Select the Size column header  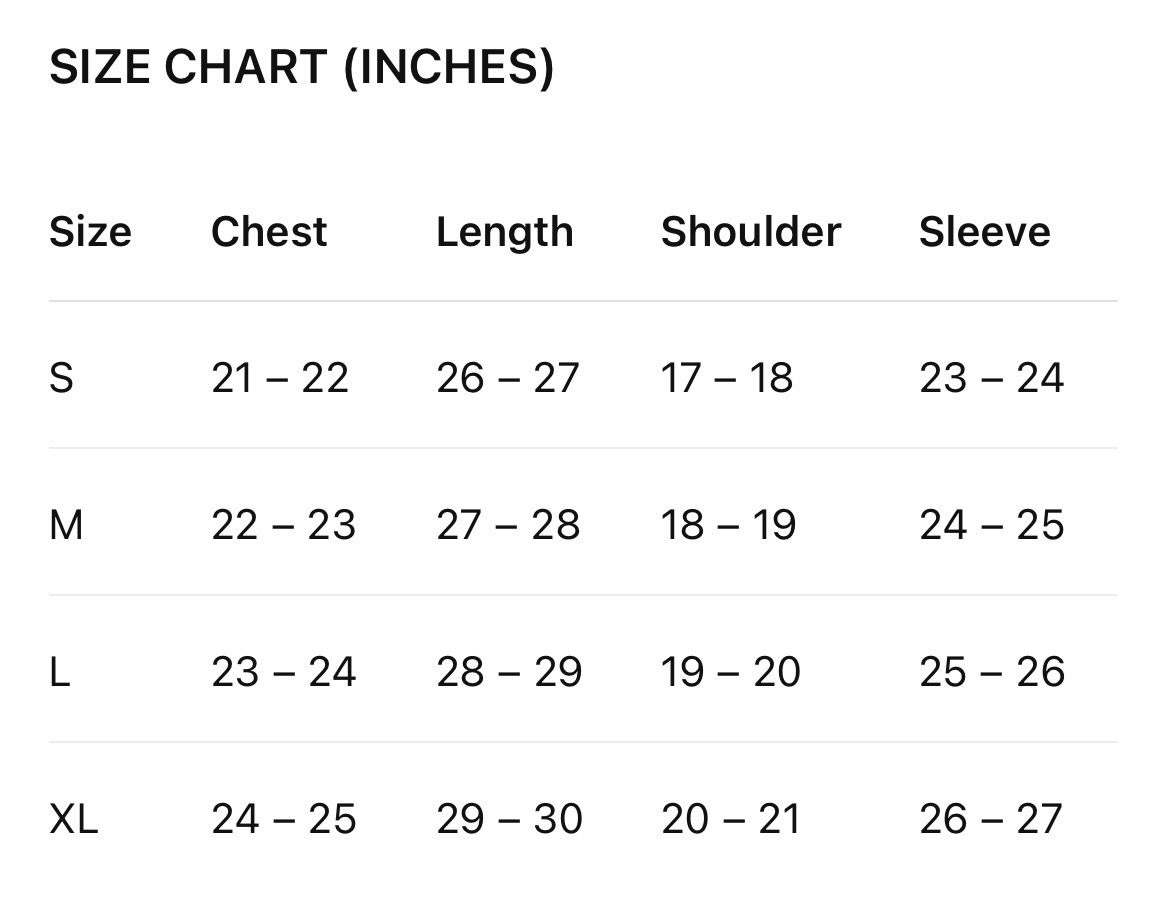[90, 231]
